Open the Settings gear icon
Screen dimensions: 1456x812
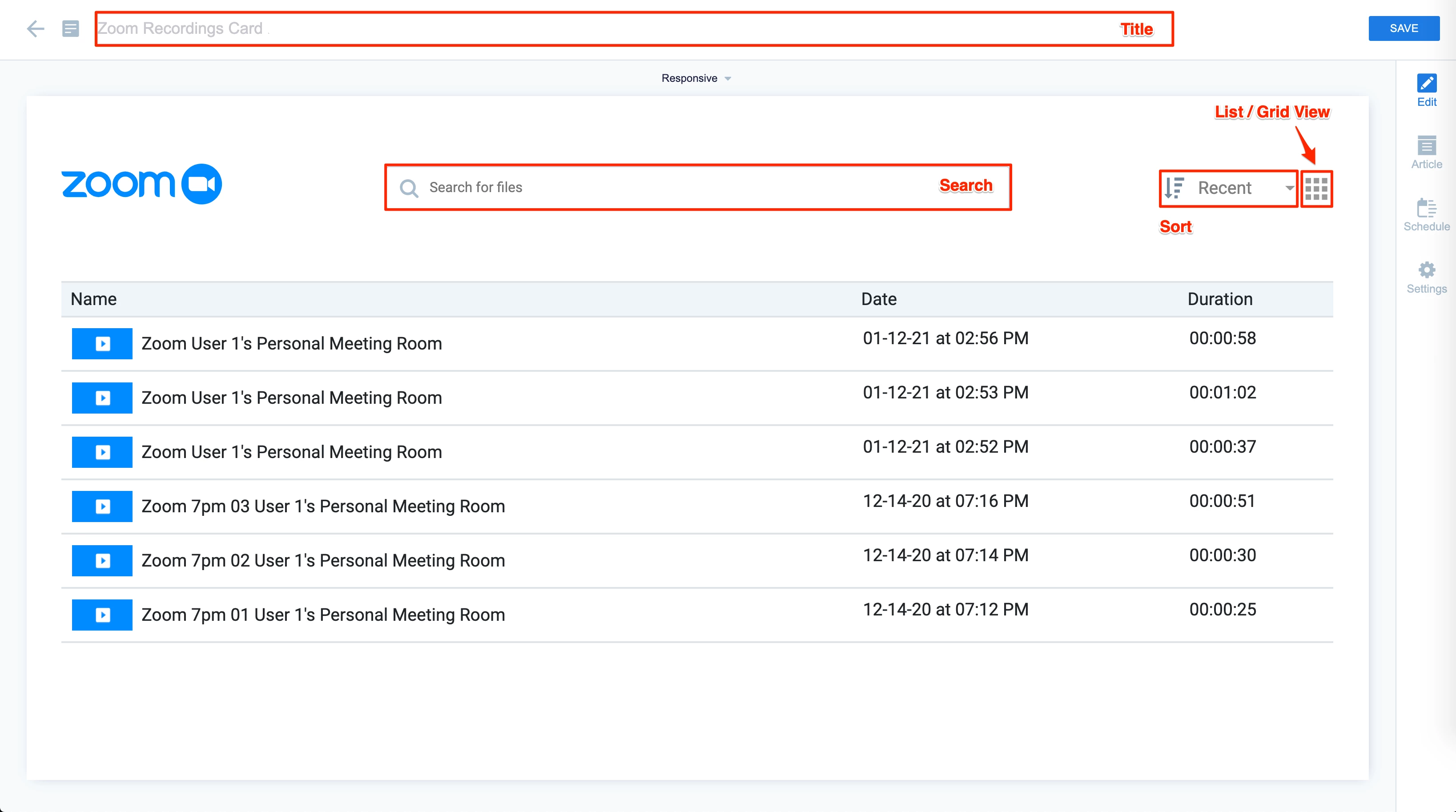pyautogui.click(x=1426, y=270)
